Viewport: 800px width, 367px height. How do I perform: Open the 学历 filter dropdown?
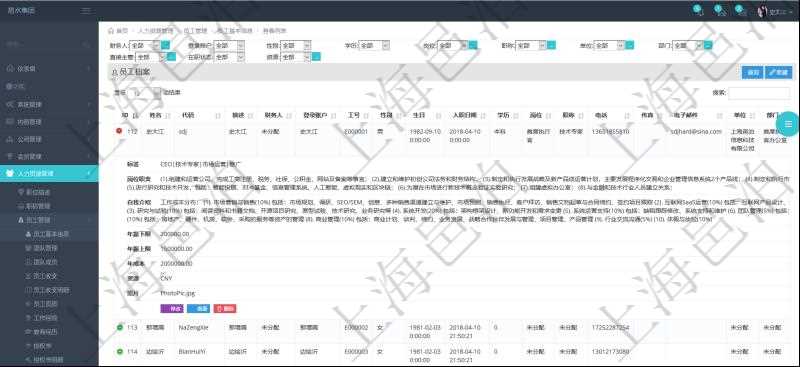coord(374,45)
